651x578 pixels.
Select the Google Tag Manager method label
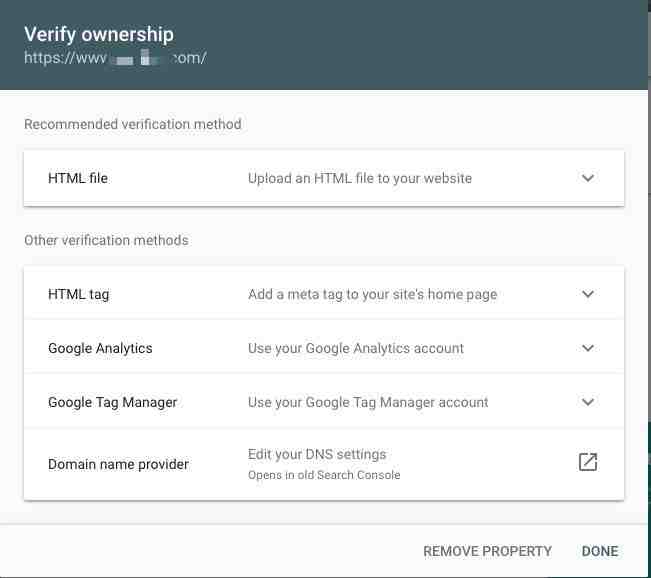pos(113,402)
